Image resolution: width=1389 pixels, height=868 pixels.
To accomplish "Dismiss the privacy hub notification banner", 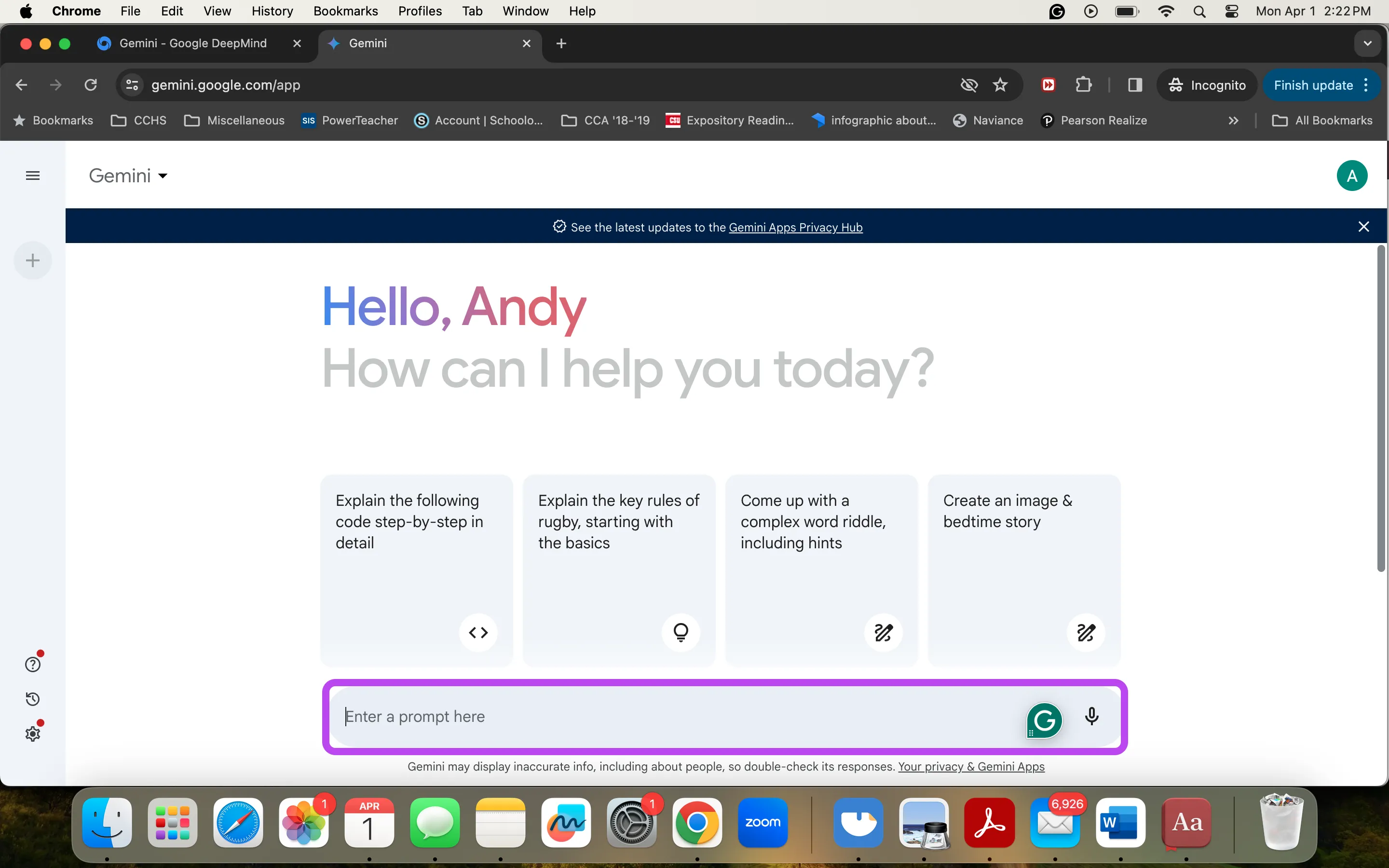I will [x=1364, y=227].
